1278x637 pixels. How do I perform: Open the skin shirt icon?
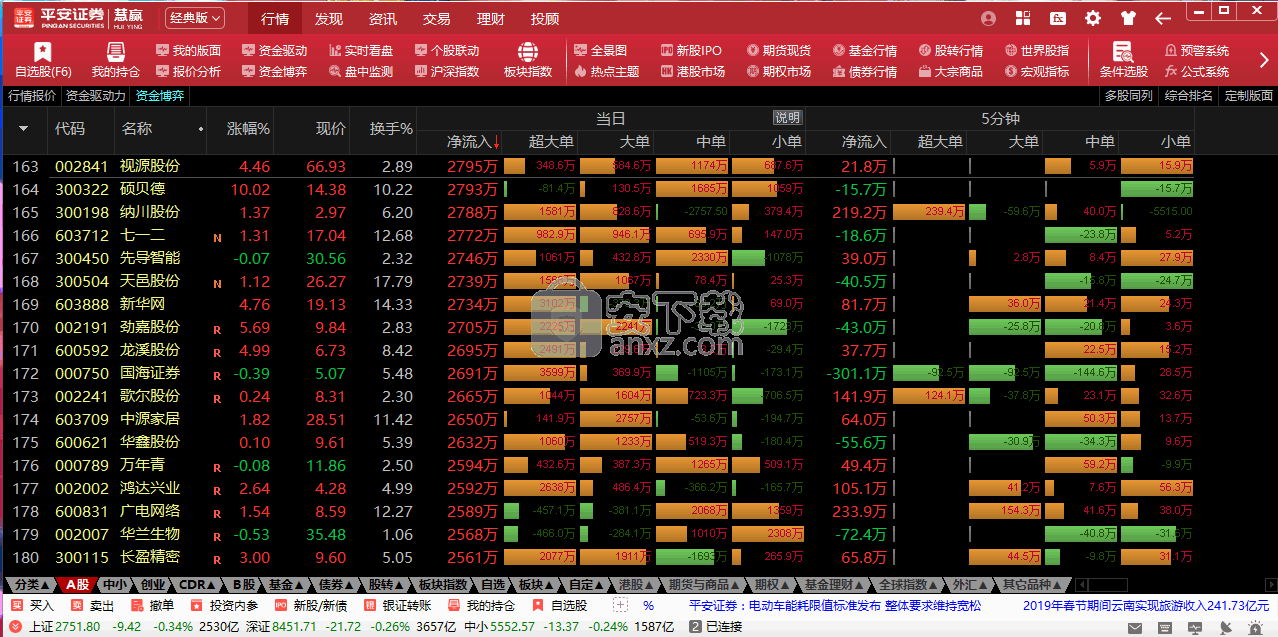tap(1129, 18)
